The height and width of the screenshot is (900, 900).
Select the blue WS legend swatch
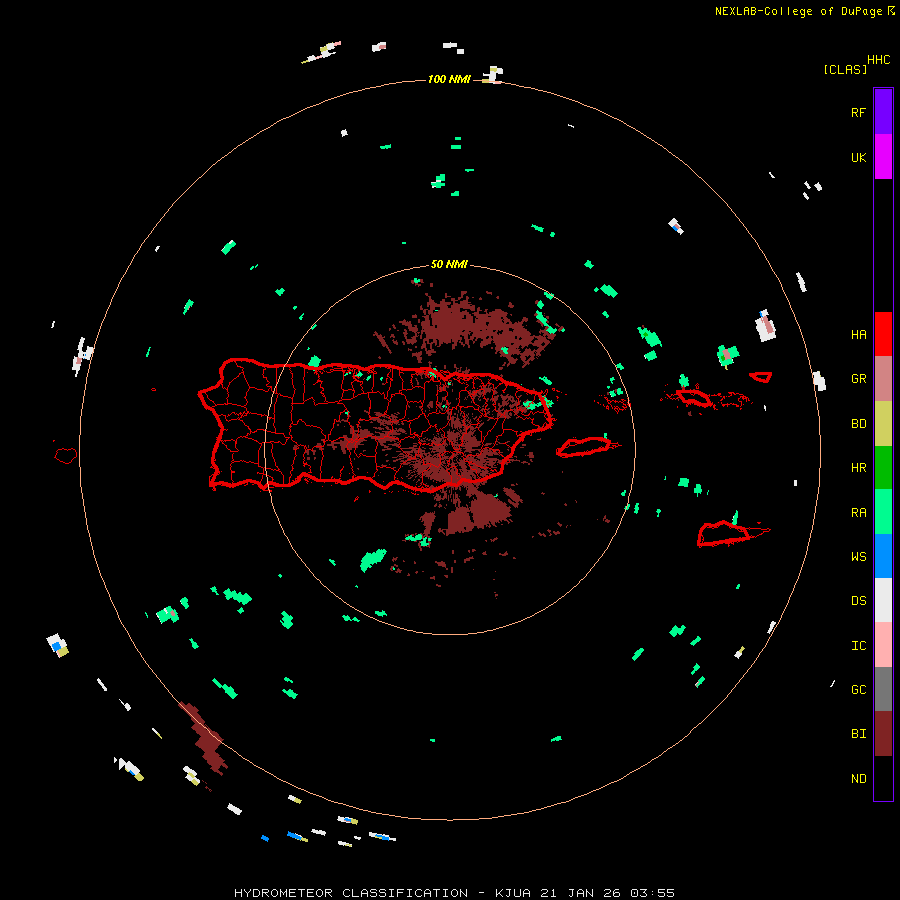click(x=883, y=556)
